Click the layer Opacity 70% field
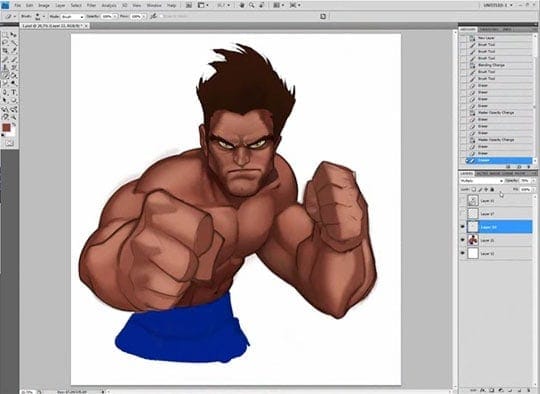540x394 pixels. 525,180
